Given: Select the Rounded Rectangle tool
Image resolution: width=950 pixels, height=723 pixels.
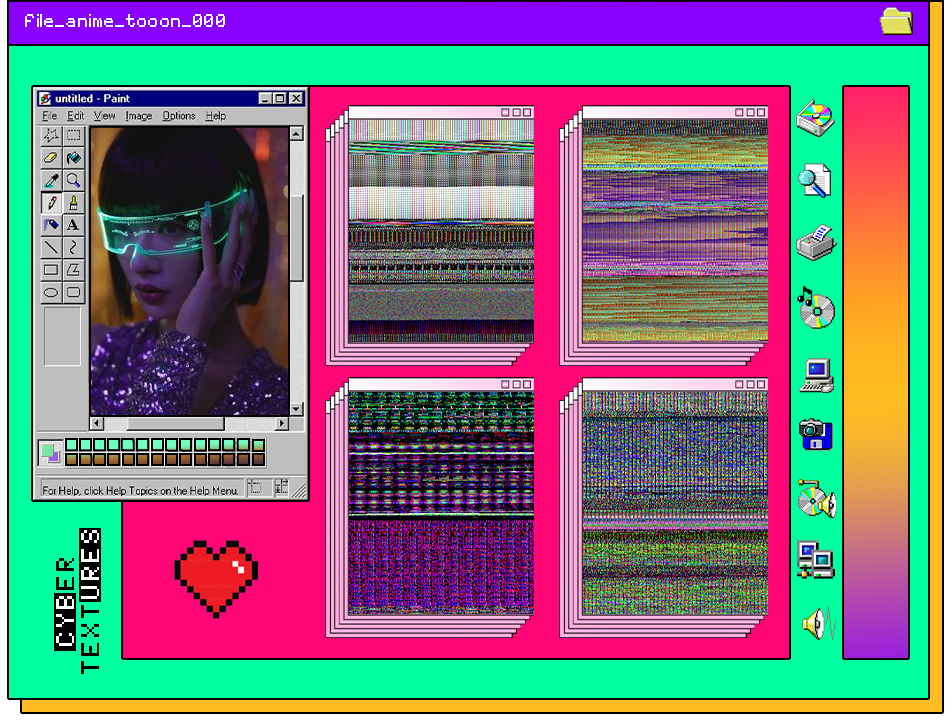Looking at the screenshot, I should click(73, 292).
